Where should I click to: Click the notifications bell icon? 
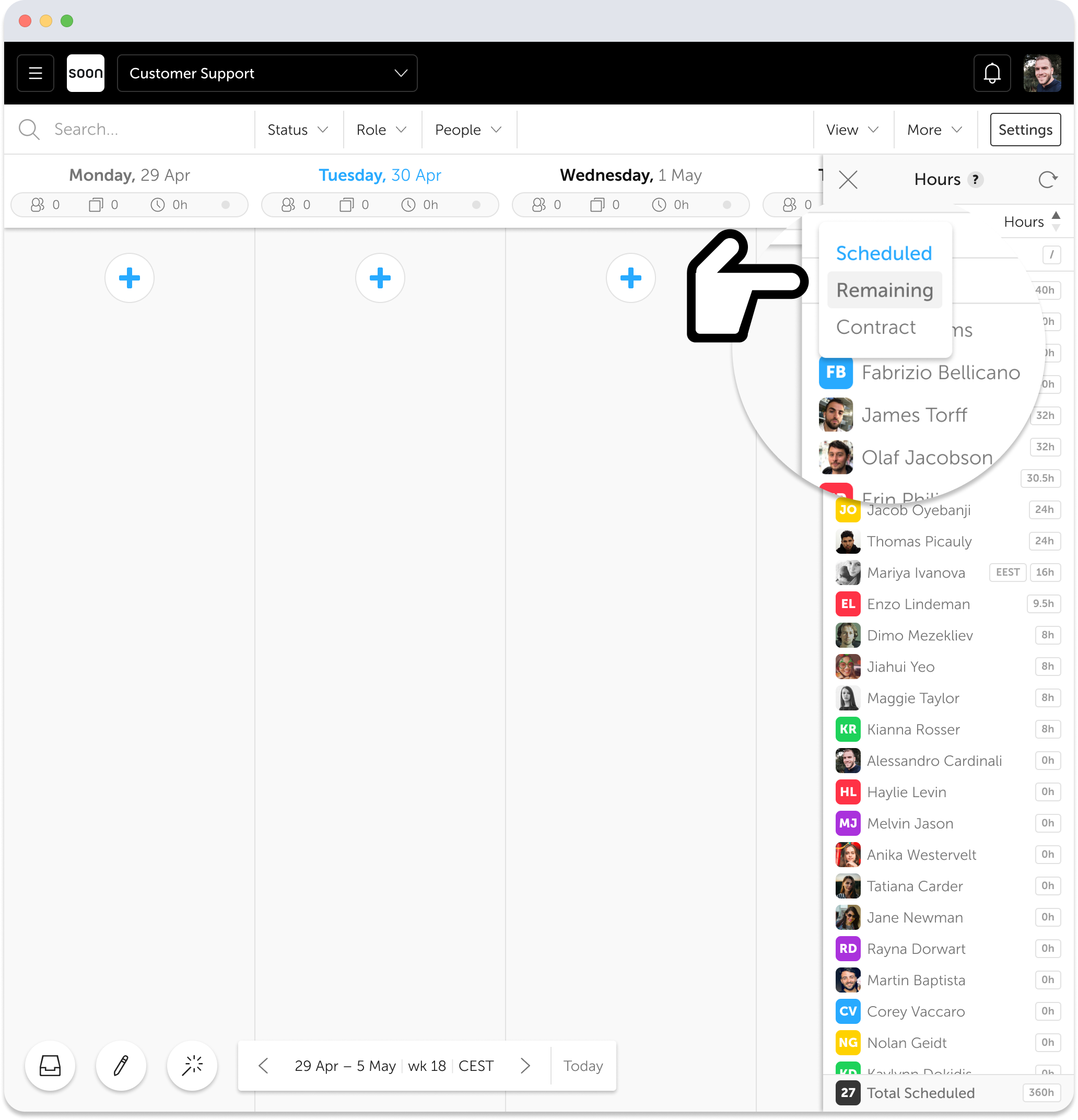(x=992, y=73)
